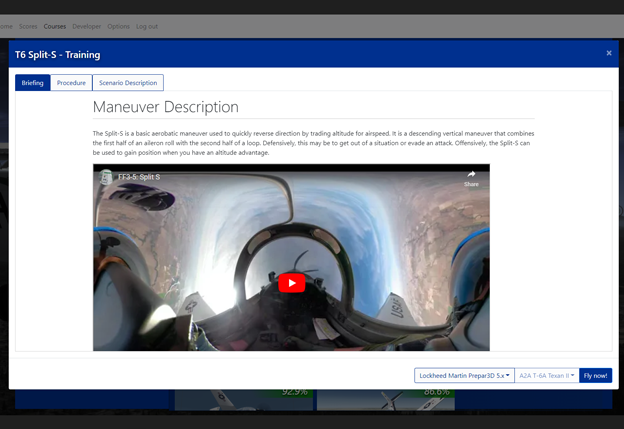Expand the Lockheed Martin Prepar3D simulator dropdown
Image resolution: width=624 pixels, height=429 pixels.
(464, 375)
